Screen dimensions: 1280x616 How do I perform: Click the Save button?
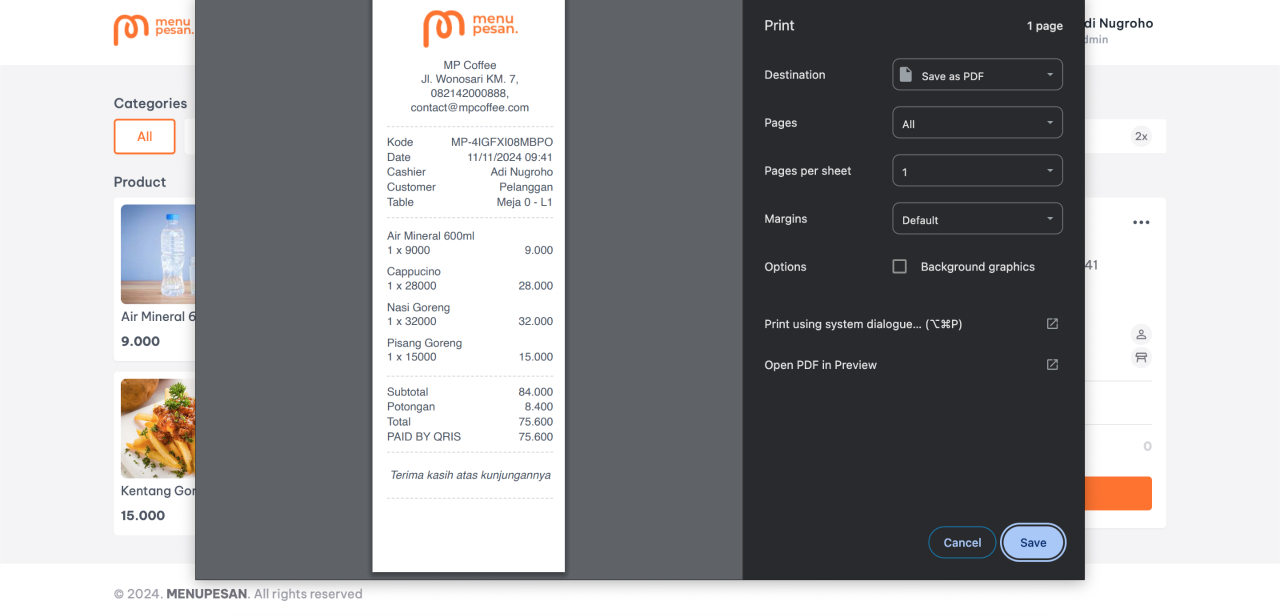click(x=1033, y=542)
